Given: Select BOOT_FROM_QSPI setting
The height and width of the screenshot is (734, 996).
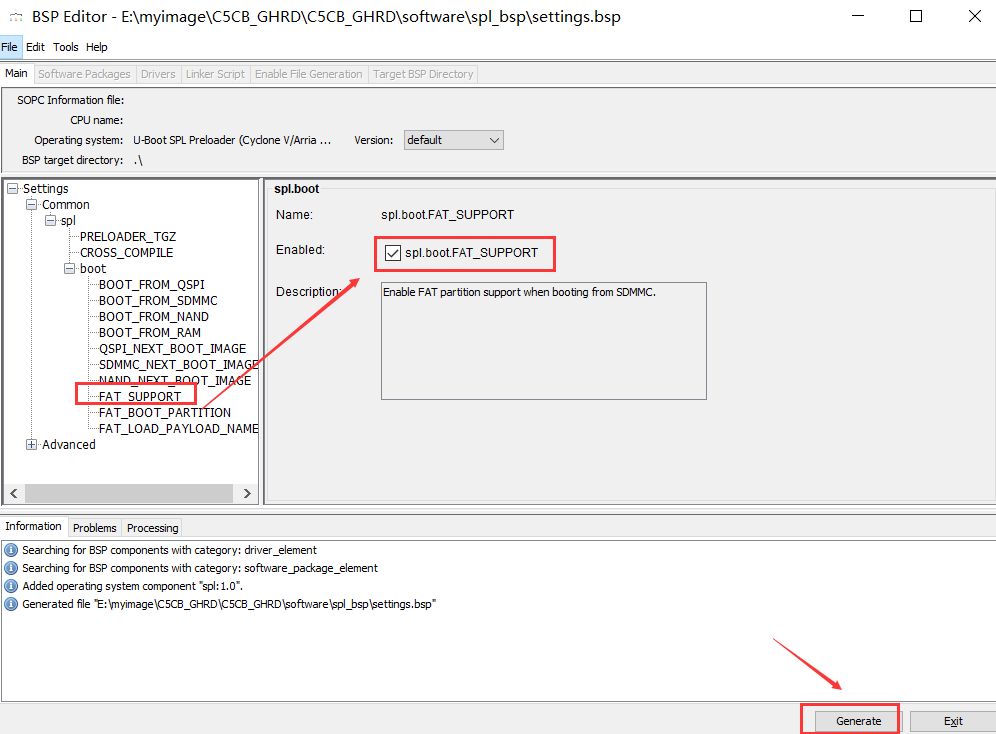Looking at the screenshot, I should (x=152, y=284).
